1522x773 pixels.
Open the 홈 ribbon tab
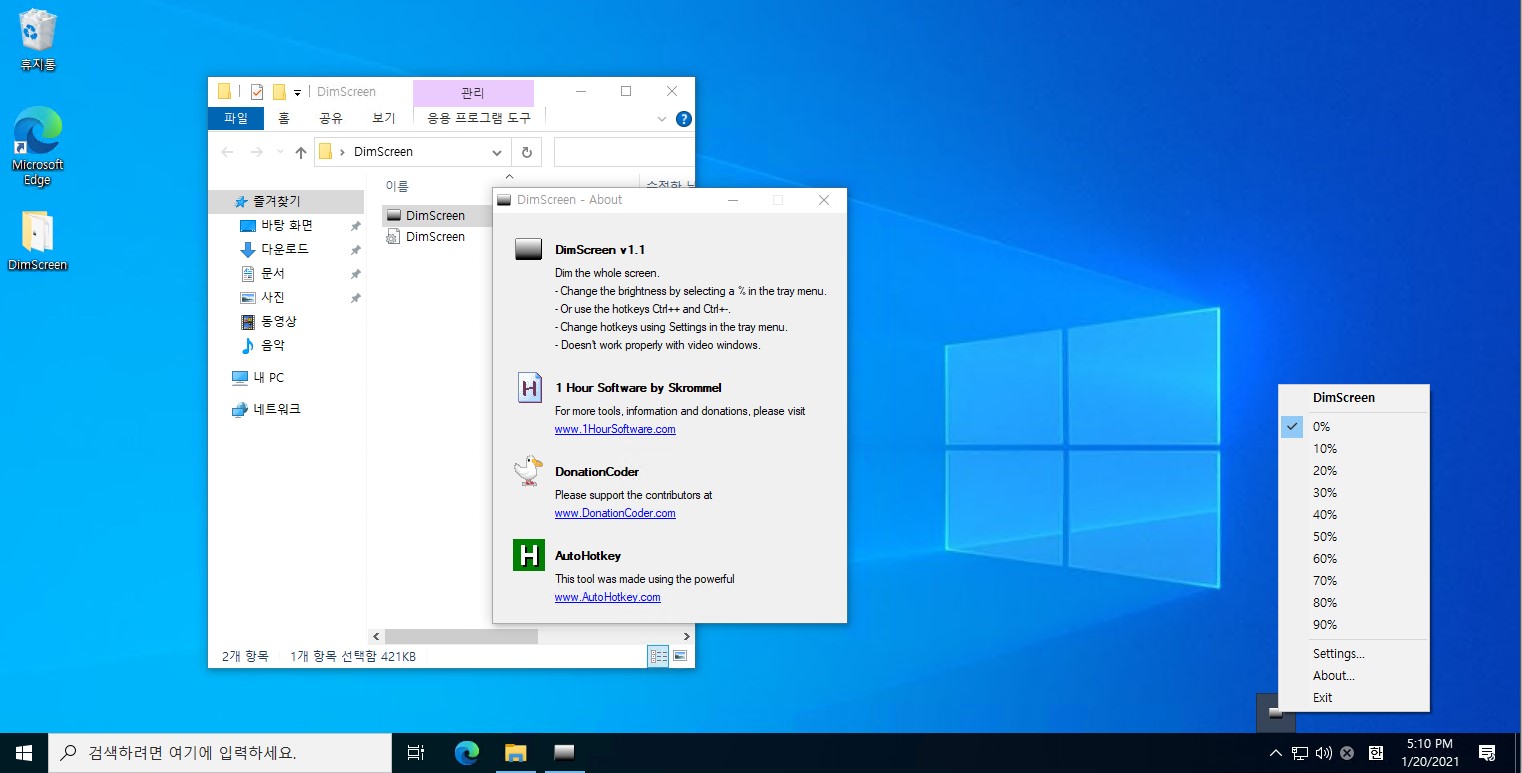284,118
